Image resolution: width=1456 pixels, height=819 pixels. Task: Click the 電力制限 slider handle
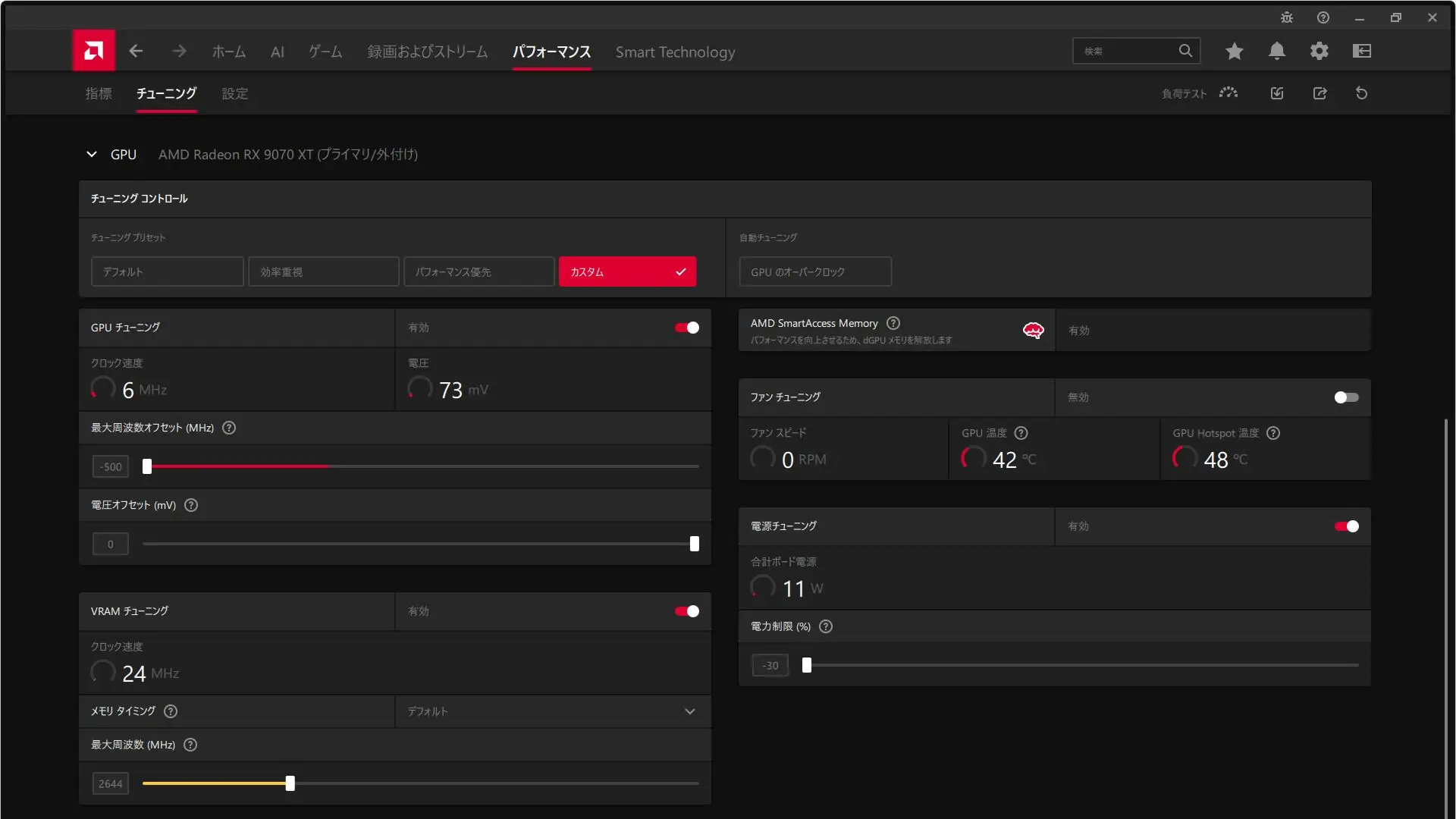(x=807, y=665)
